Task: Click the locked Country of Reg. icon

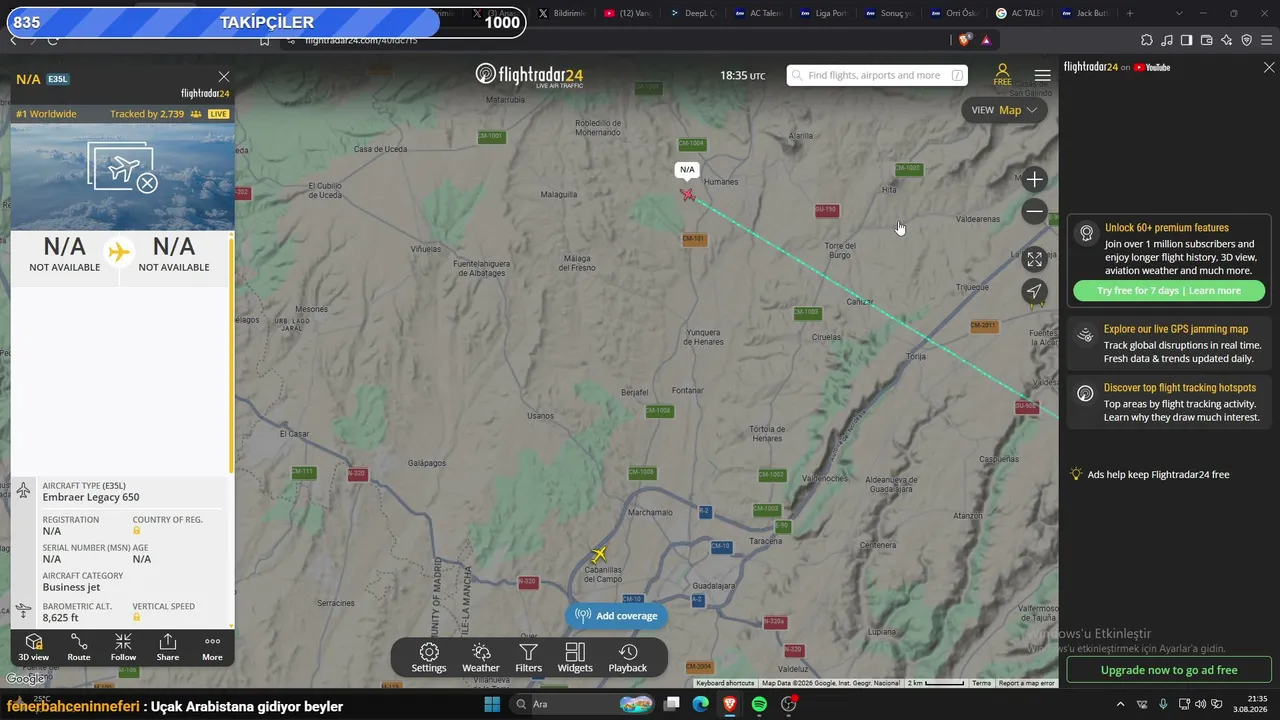Action: [x=137, y=531]
